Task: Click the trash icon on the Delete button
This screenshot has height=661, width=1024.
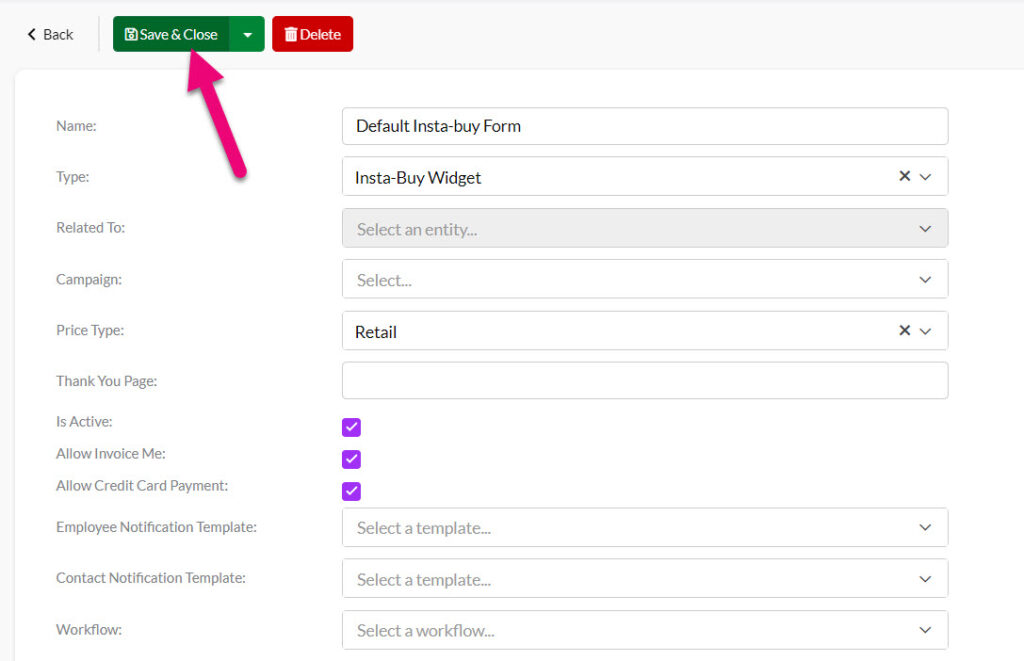Action: pyautogui.click(x=290, y=33)
